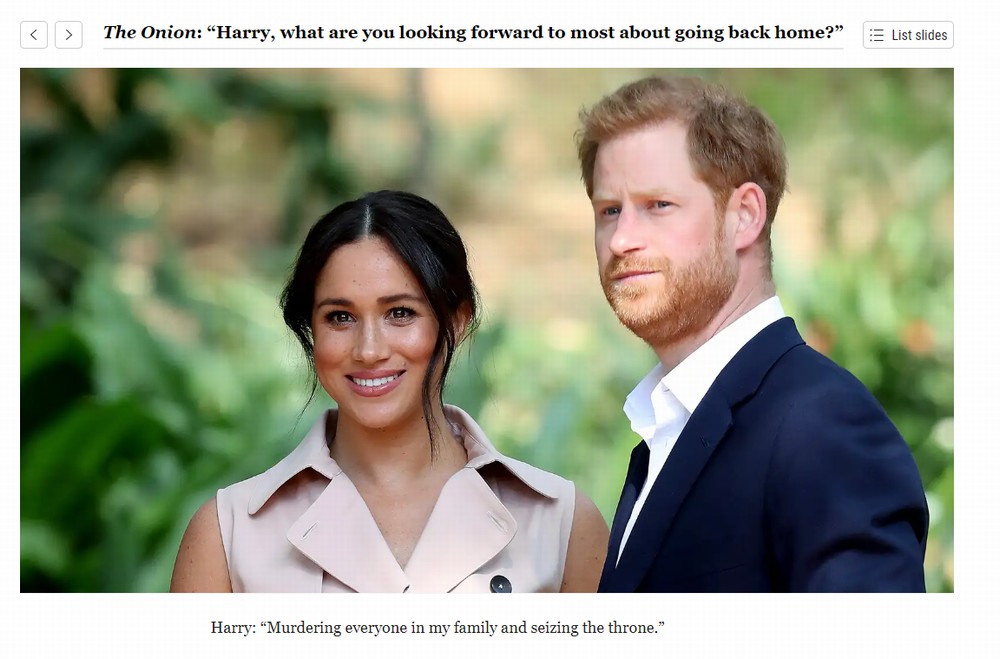
Task: Click the "List slides" text label
Action: (x=919, y=35)
